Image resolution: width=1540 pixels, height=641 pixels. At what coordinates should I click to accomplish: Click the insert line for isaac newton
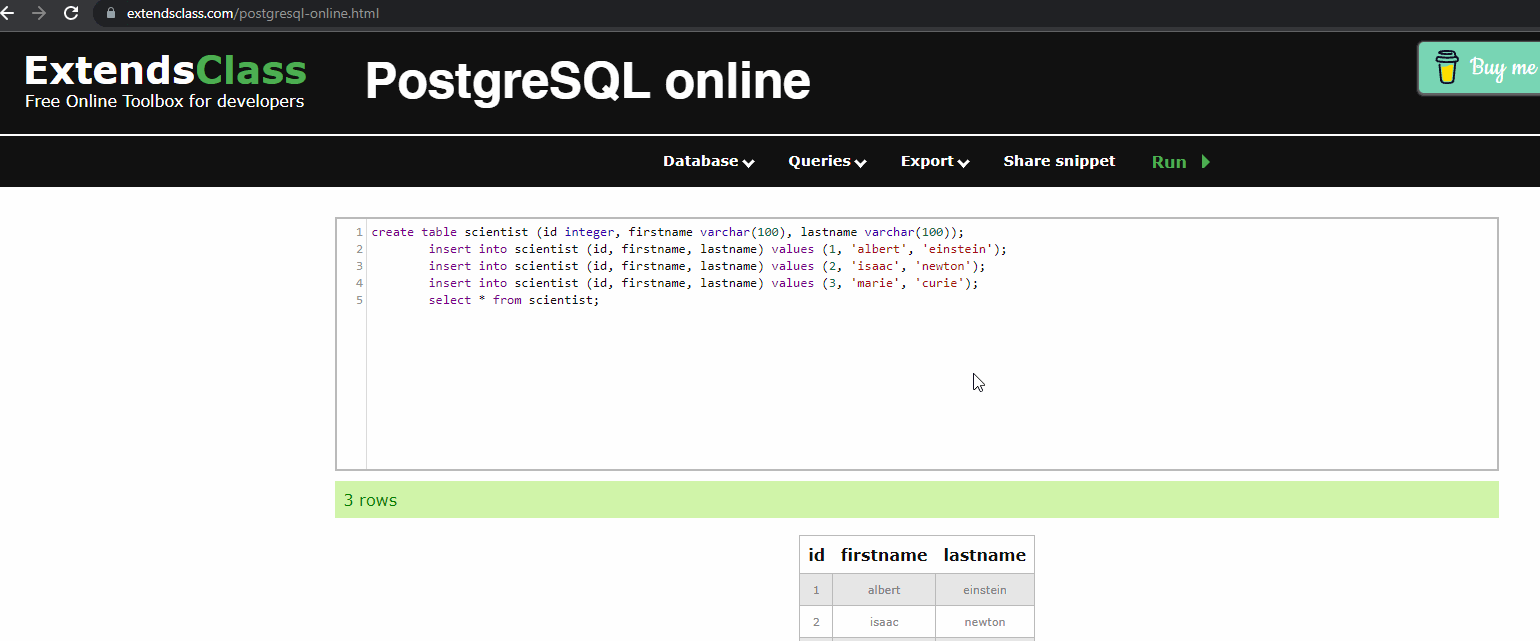pos(707,266)
